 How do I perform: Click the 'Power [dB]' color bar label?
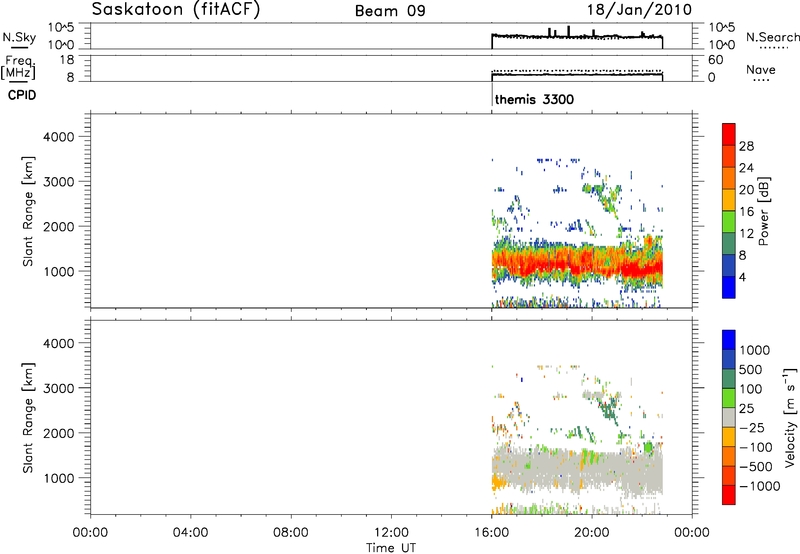[763, 211]
